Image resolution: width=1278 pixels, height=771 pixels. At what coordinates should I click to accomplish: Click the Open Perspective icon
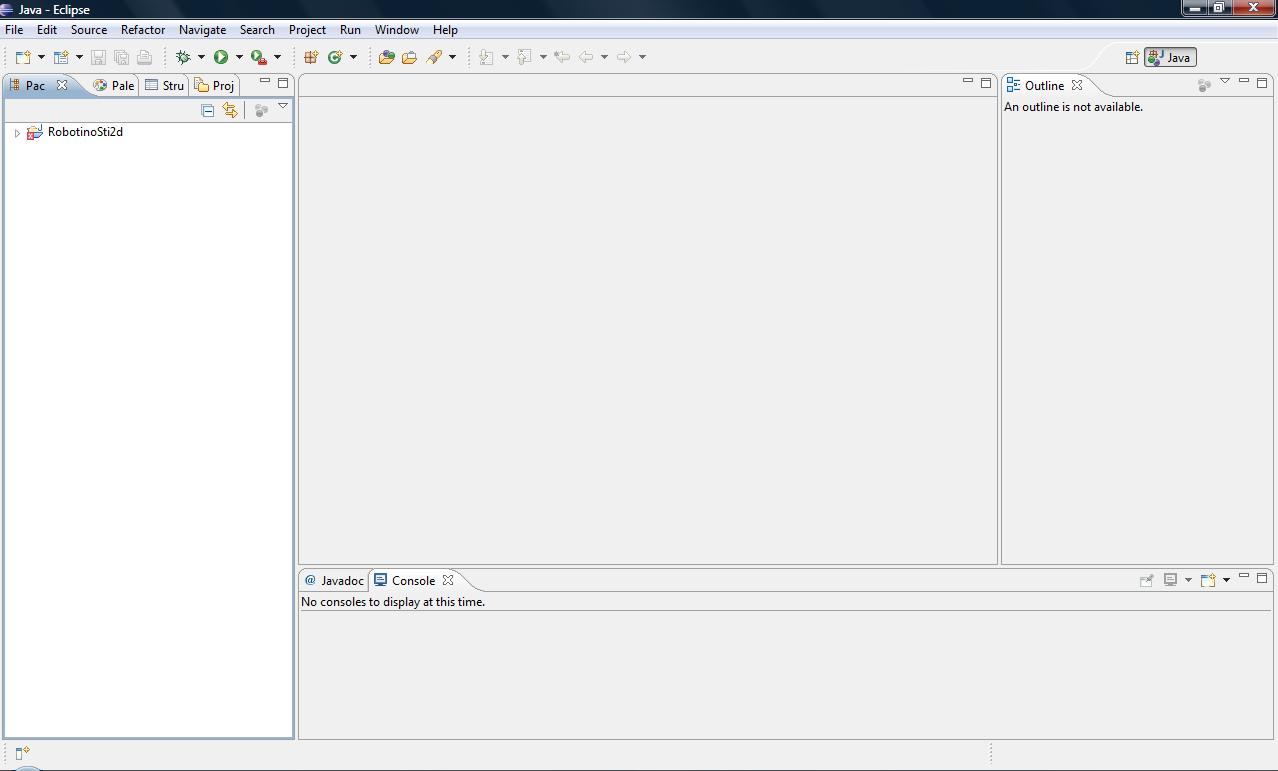click(x=1132, y=58)
